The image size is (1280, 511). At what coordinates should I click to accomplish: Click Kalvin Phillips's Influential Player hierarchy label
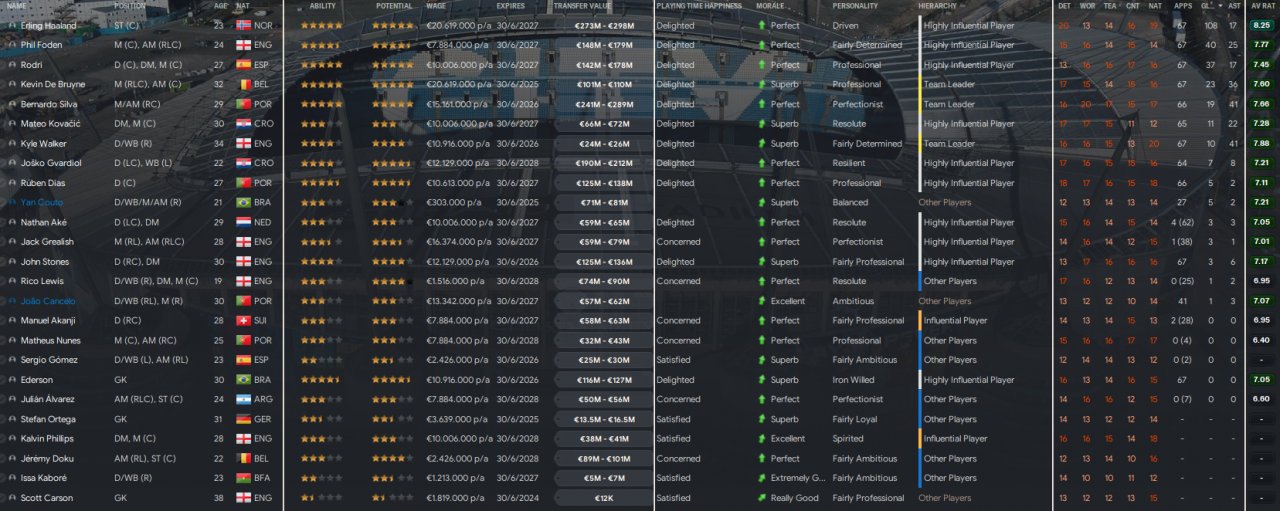pyautogui.click(x=955, y=439)
